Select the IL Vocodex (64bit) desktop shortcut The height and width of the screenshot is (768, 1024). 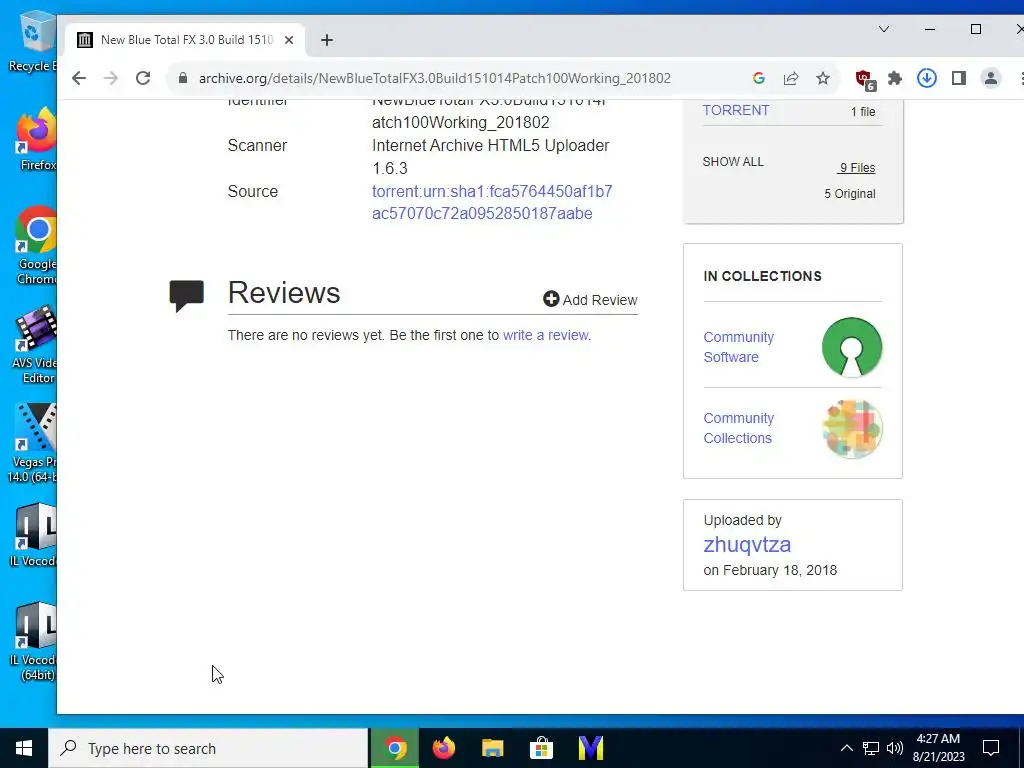34,643
